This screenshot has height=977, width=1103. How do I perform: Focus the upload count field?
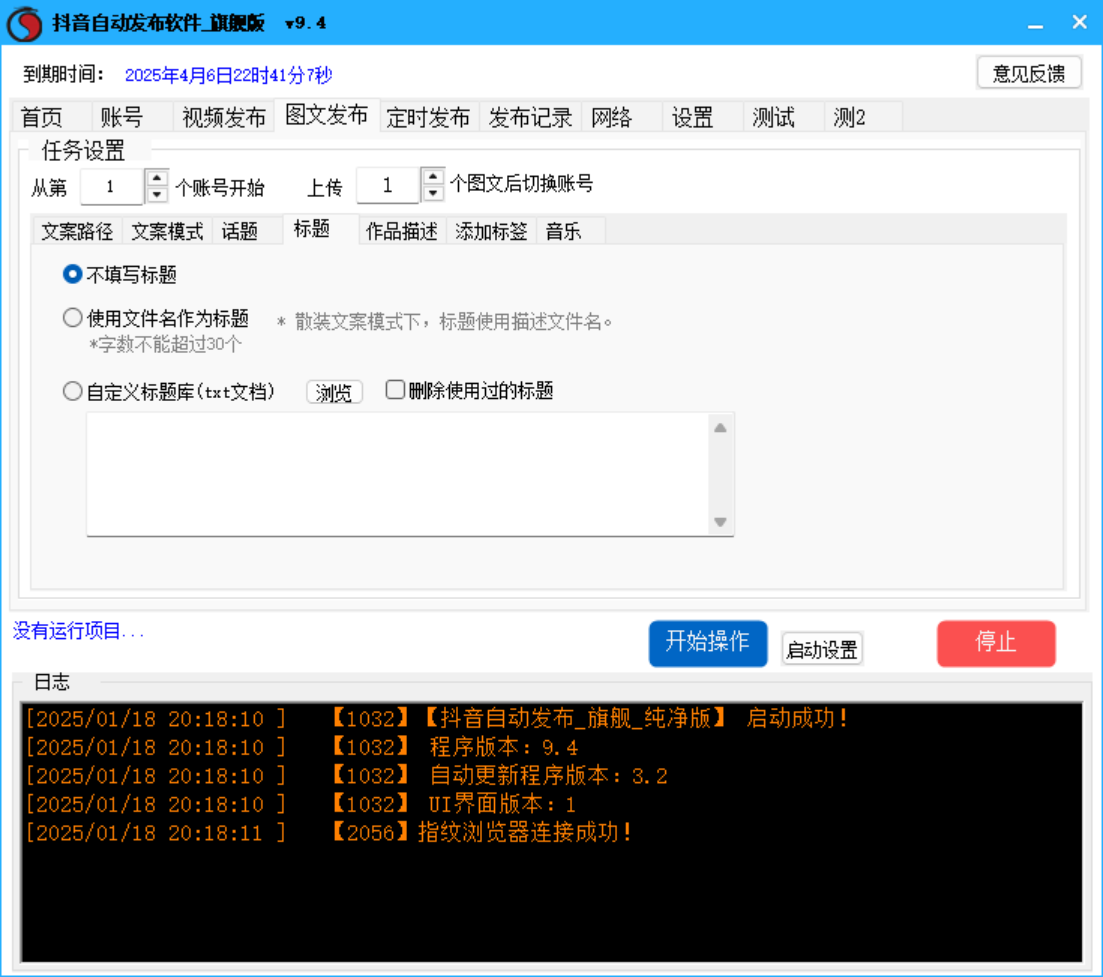(388, 185)
